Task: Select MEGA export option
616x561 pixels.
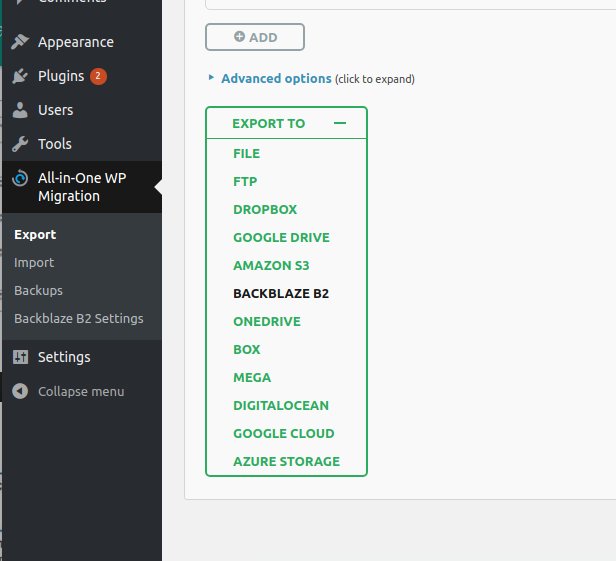Action: coord(252,378)
